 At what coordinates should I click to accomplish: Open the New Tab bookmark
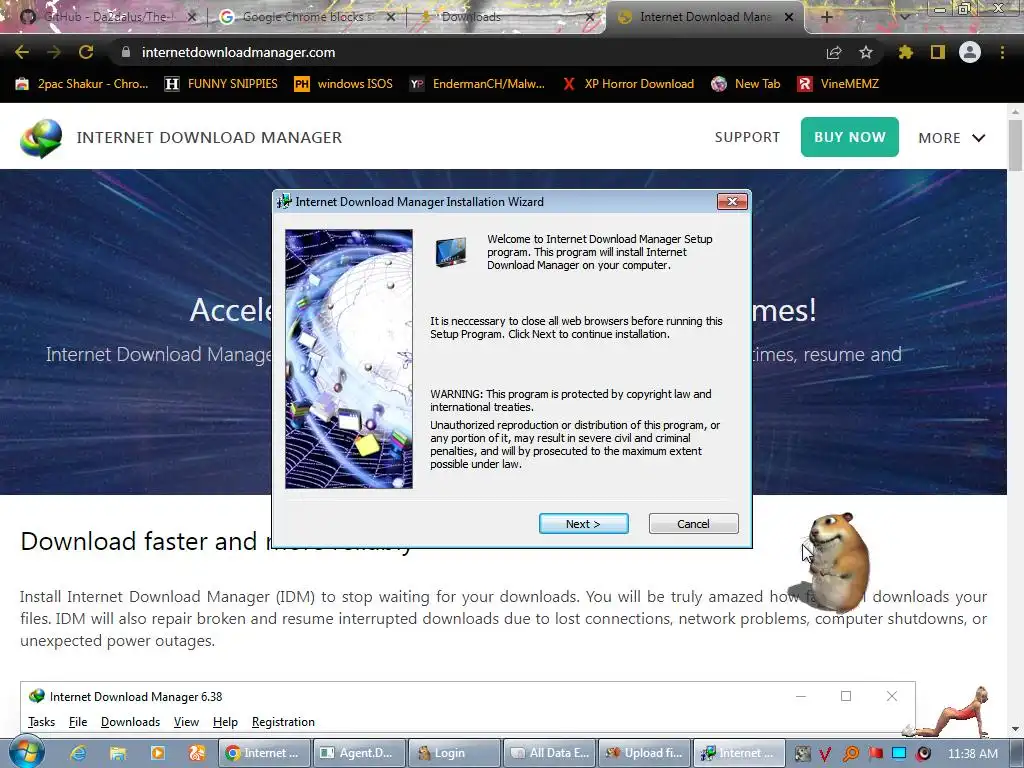746,84
